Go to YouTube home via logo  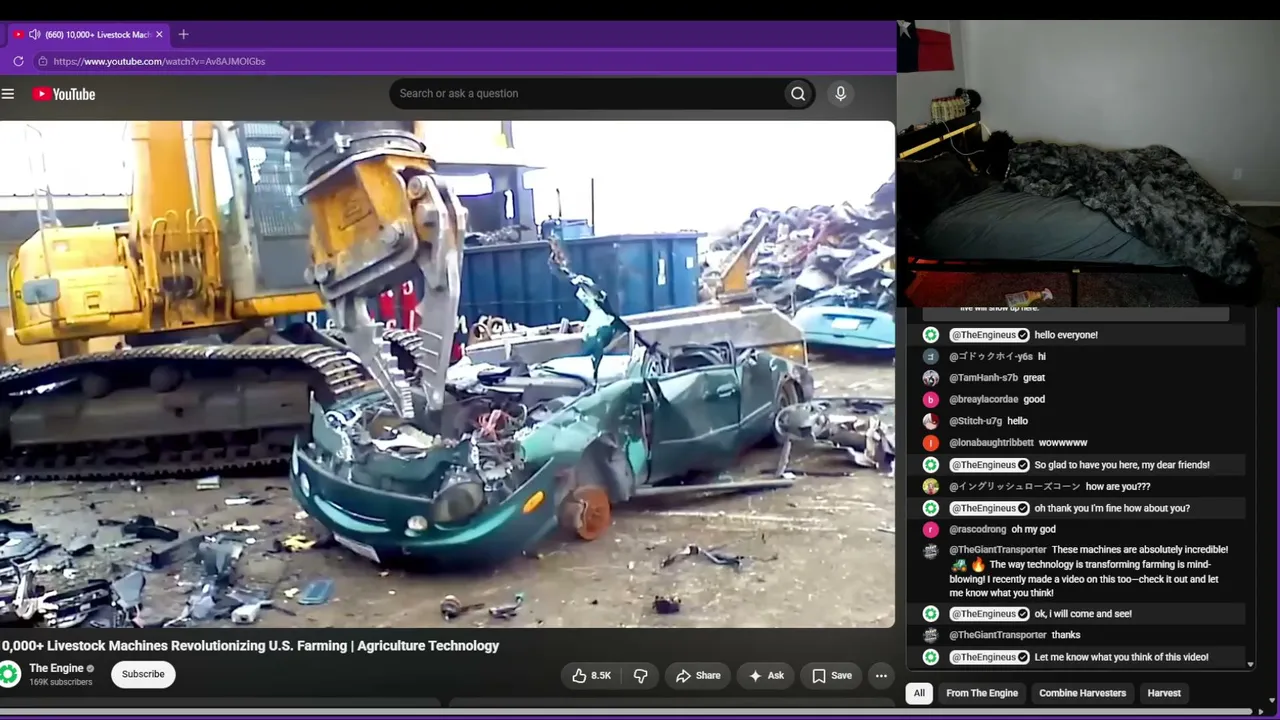pyautogui.click(x=64, y=94)
